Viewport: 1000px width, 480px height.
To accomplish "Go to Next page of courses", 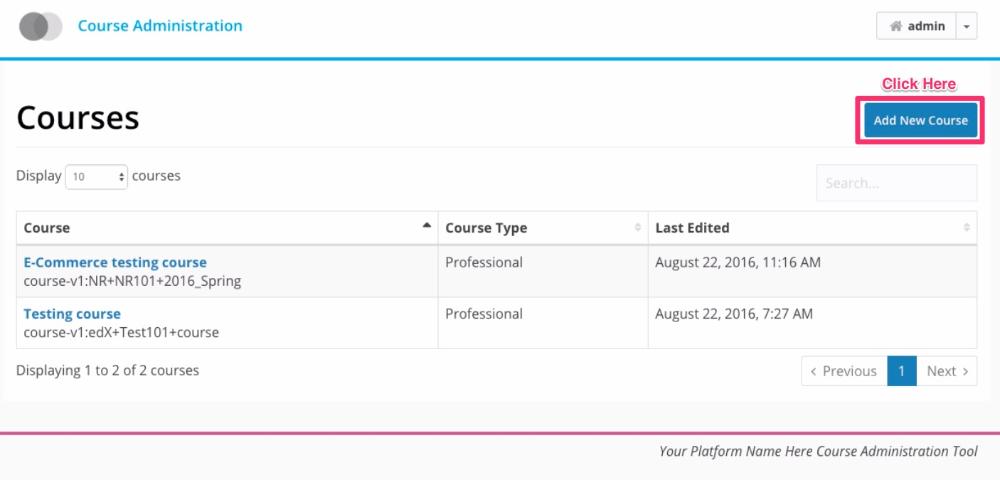I will coord(946,371).
